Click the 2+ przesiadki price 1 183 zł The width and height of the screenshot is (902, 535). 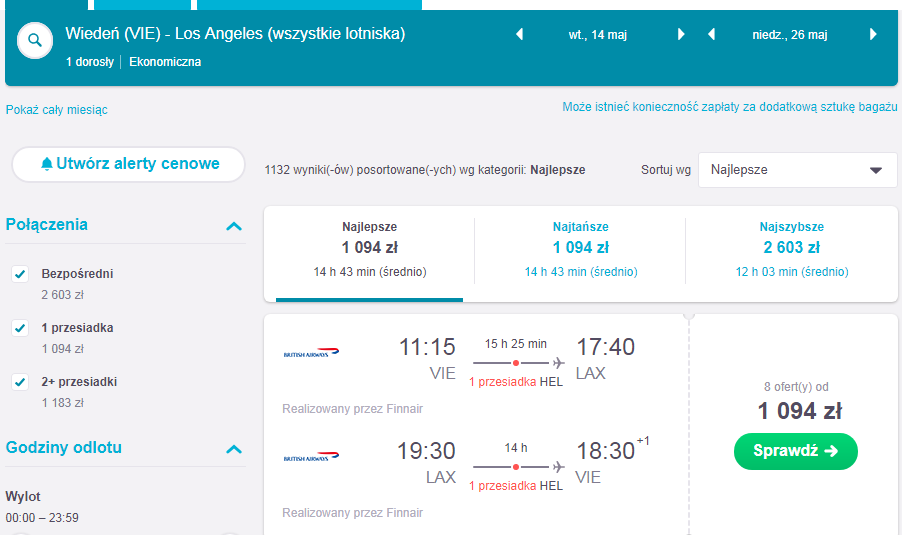62,403
